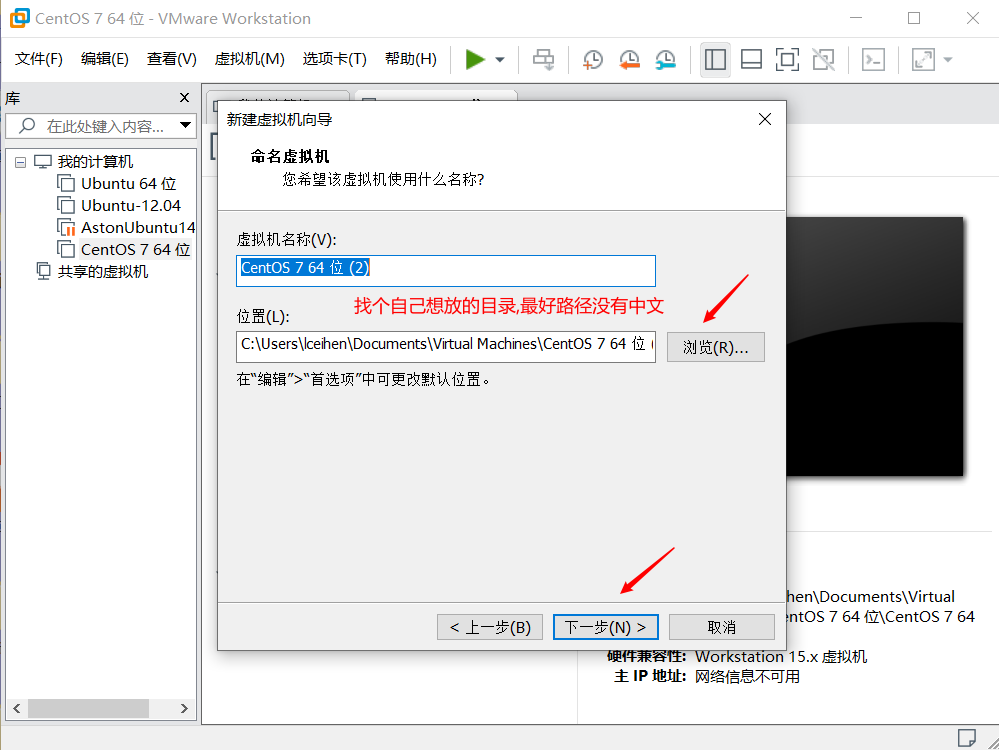Click the VM screen preview thumbnail

874,346
